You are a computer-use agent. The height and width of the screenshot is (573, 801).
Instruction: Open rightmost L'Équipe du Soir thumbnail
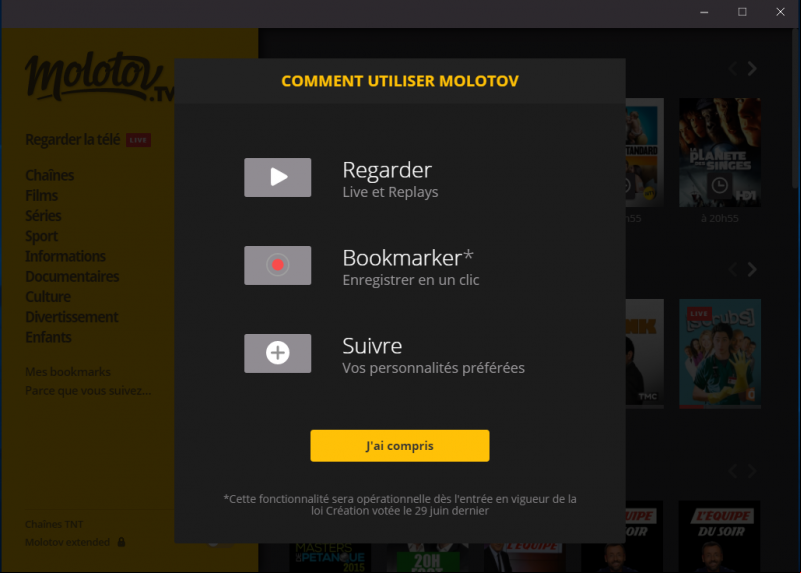click(x=720, y=536)
